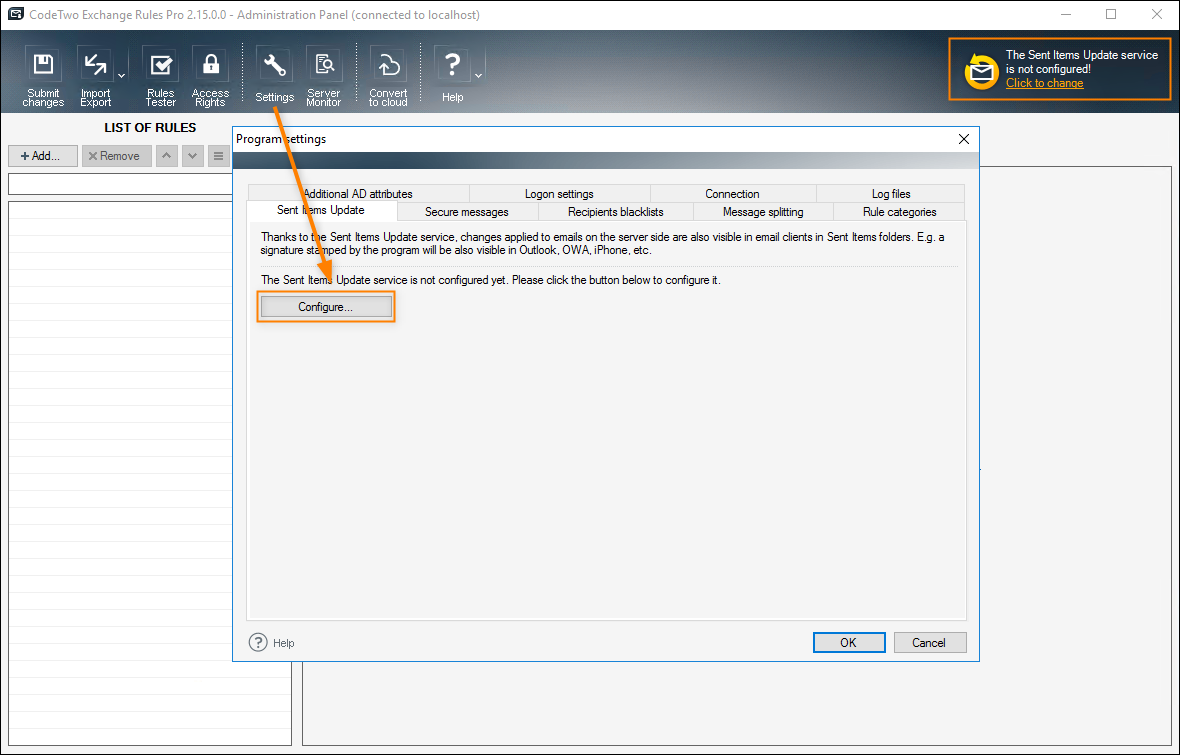The height and width of the screenshot is (755, 1180).
Task: Click the CodeTwo app icon in title bar
Action: point(14,14)
